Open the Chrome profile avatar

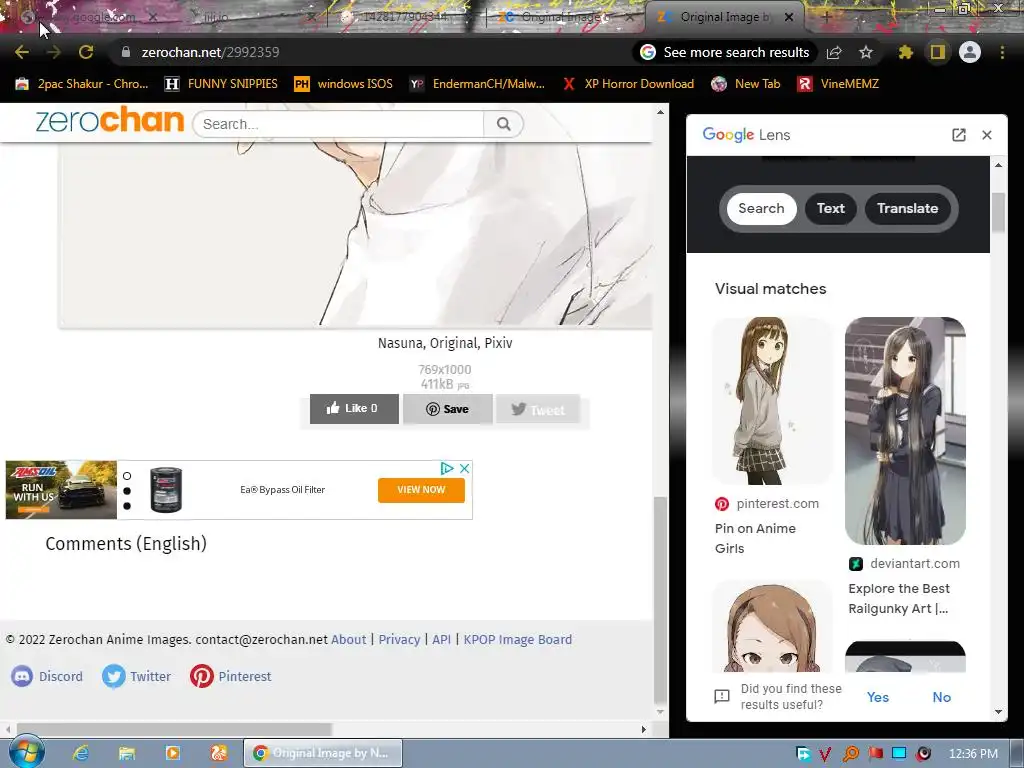[970, 52]
